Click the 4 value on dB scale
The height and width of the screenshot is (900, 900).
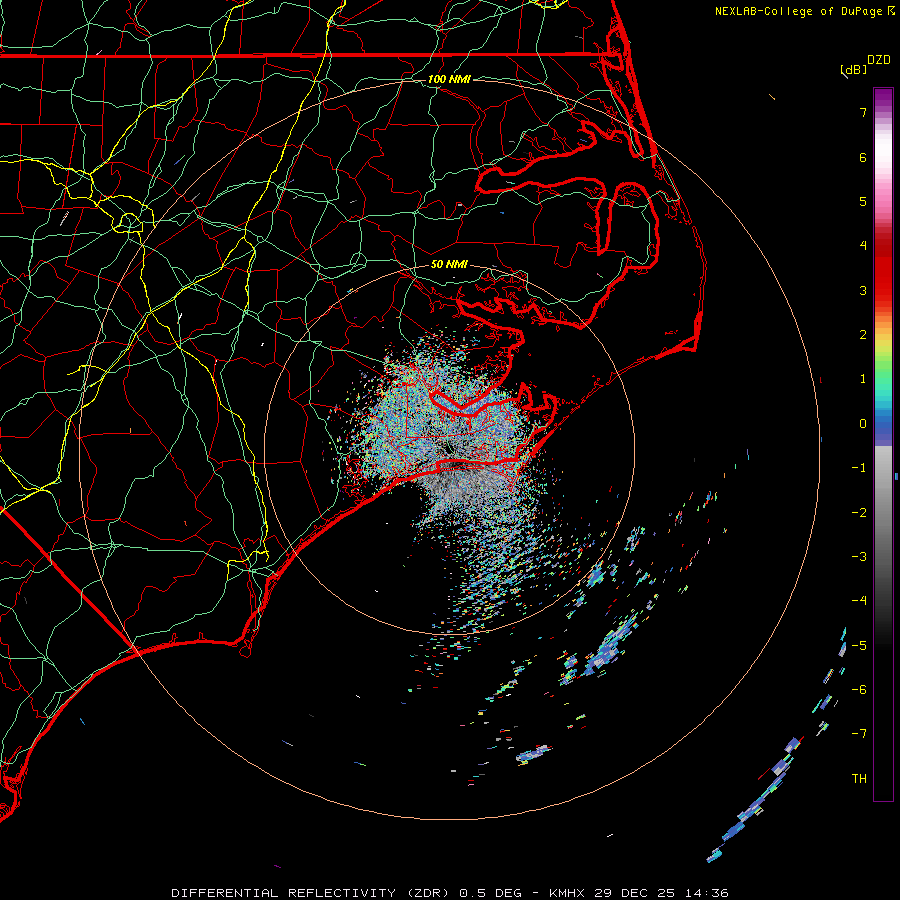863,246
